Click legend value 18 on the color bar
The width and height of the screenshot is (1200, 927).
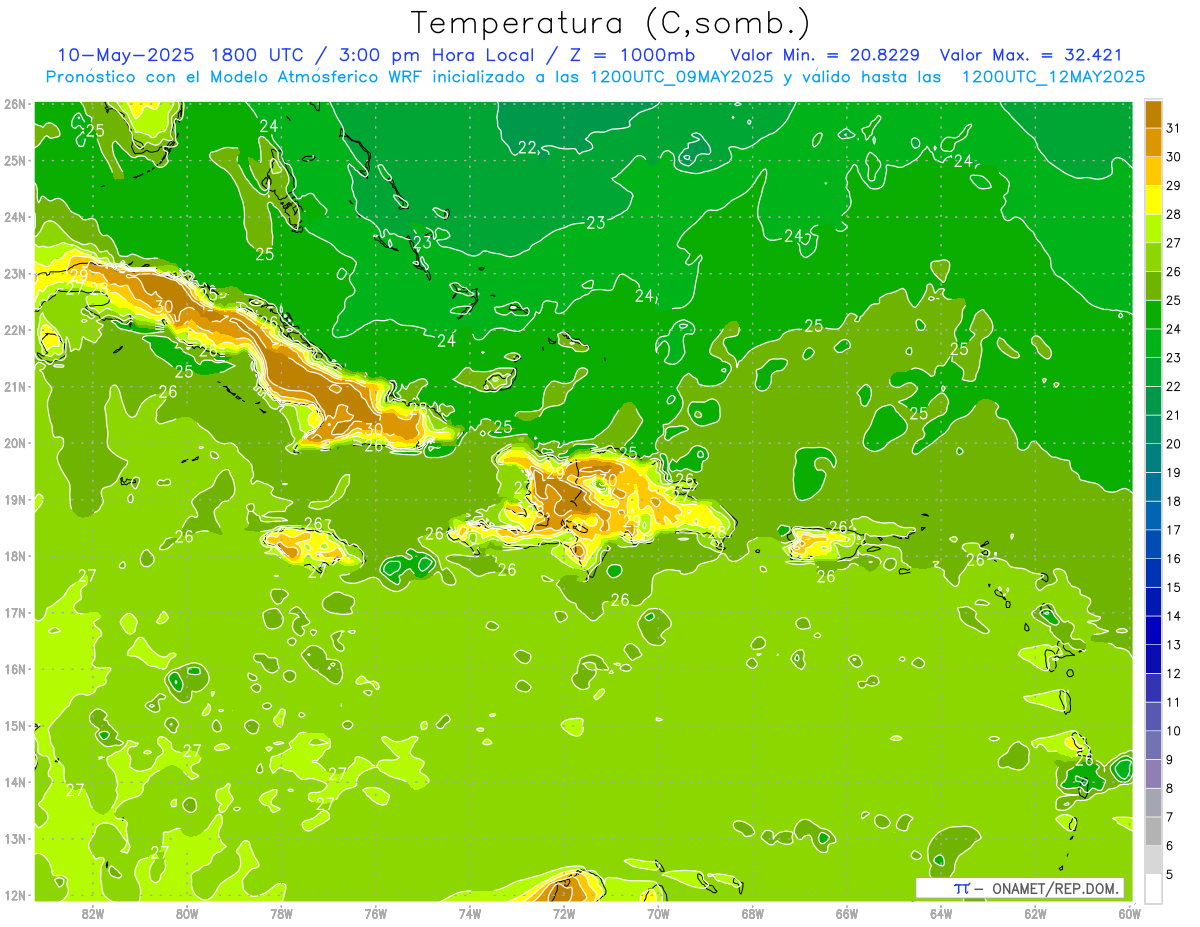tap(1173, 501)
